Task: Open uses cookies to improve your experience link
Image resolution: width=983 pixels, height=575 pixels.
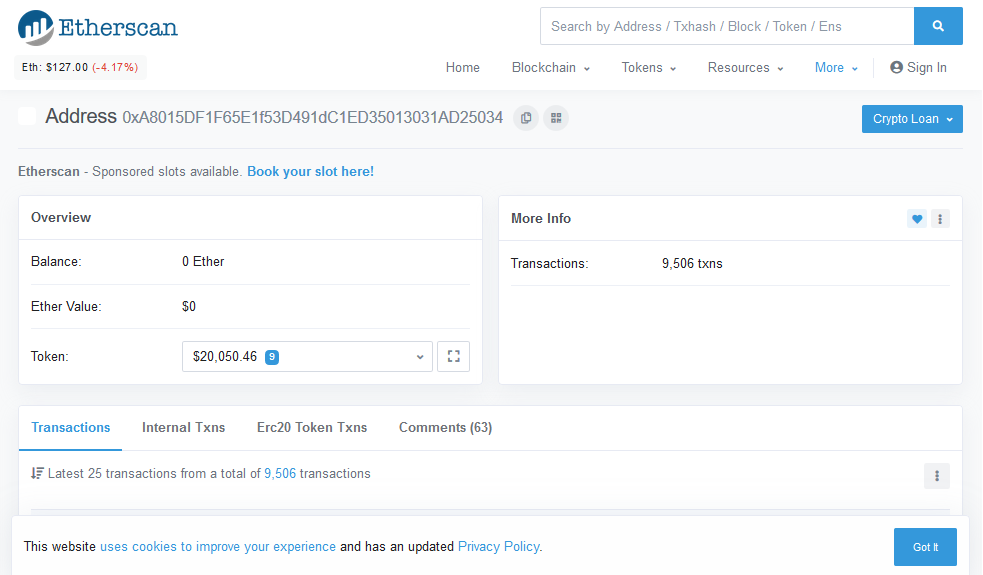Action: click(x=218, y=547)
